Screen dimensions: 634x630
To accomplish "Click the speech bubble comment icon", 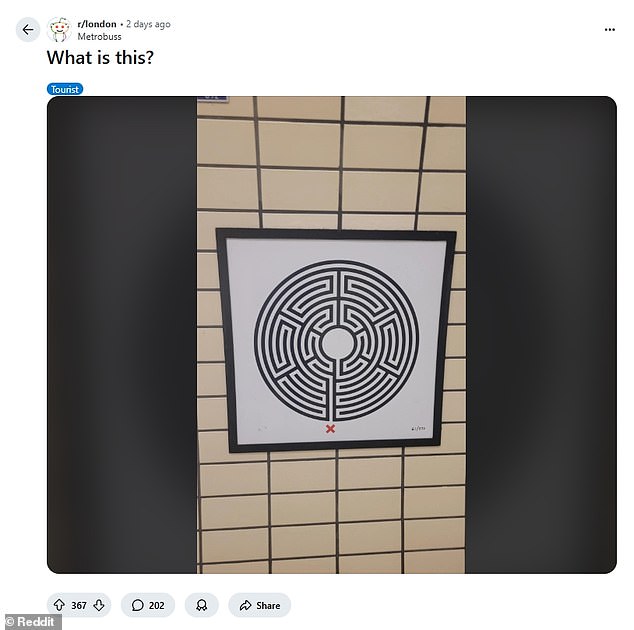I will tap(137, 605).
